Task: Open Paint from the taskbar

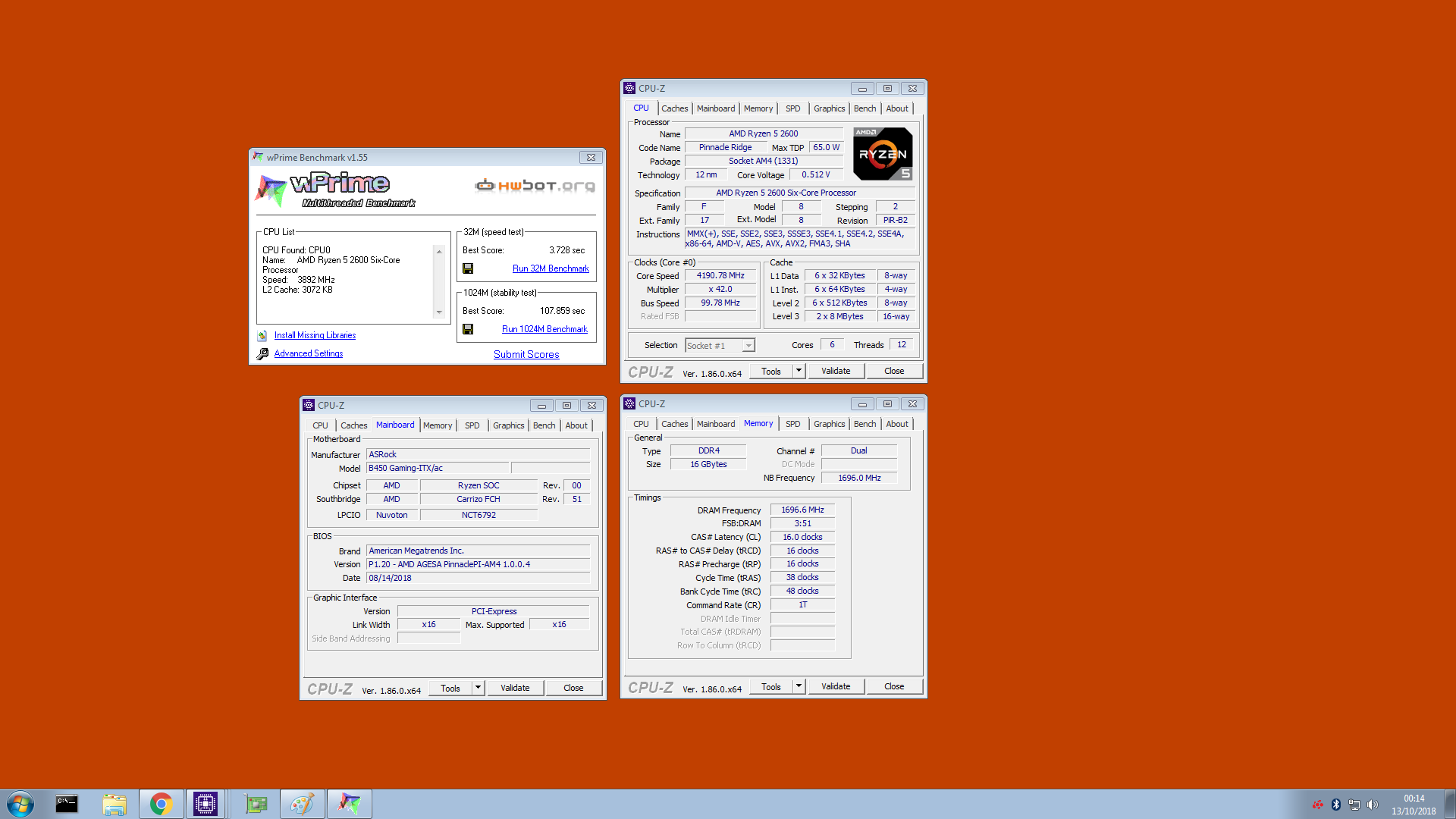Action: click(303, 804)
